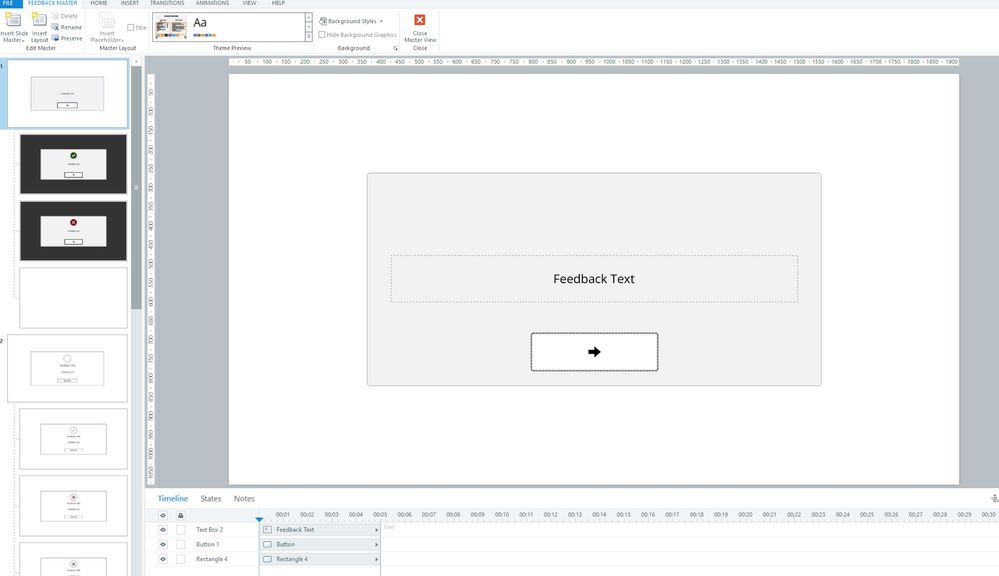The width and height of the screenshot is (999, 576).
Task: Lock the Text Box 2 object
Action: [180, 529]
